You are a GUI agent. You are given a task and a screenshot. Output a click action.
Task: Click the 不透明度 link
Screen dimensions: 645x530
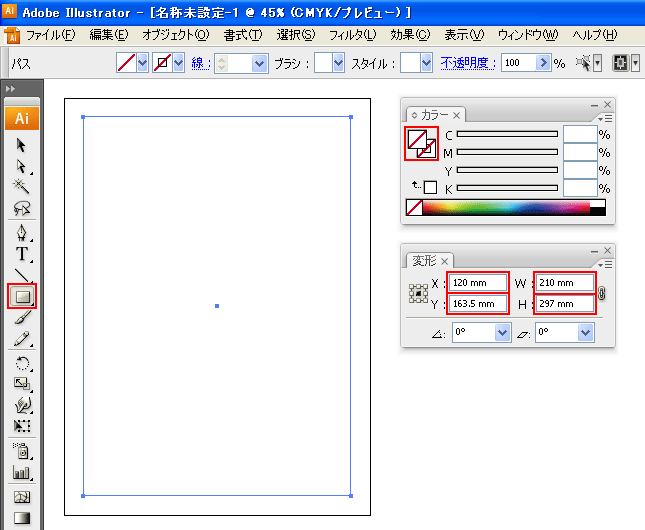(x=467, y=62)
